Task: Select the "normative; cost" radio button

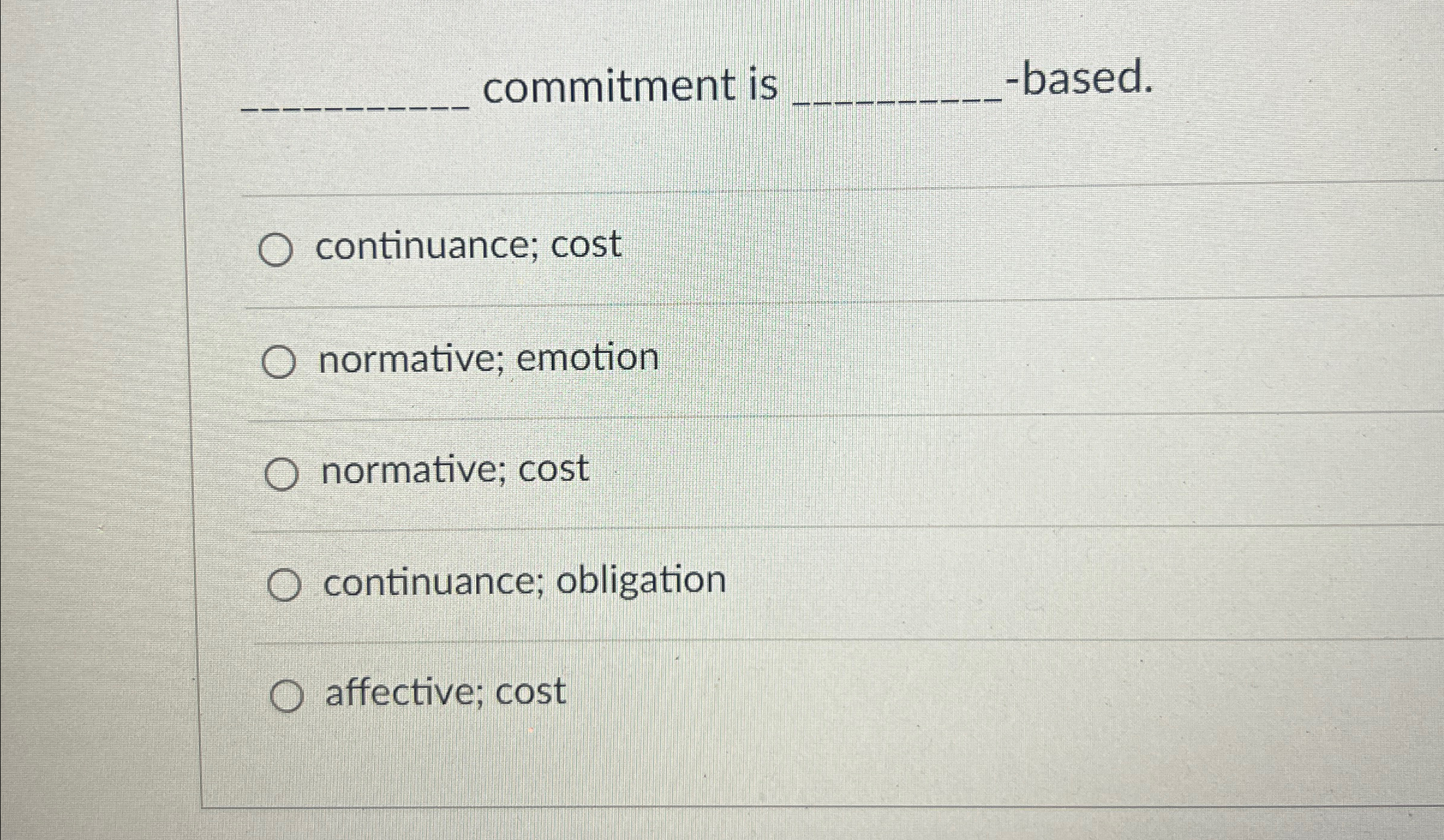Action: coord(282,473)
